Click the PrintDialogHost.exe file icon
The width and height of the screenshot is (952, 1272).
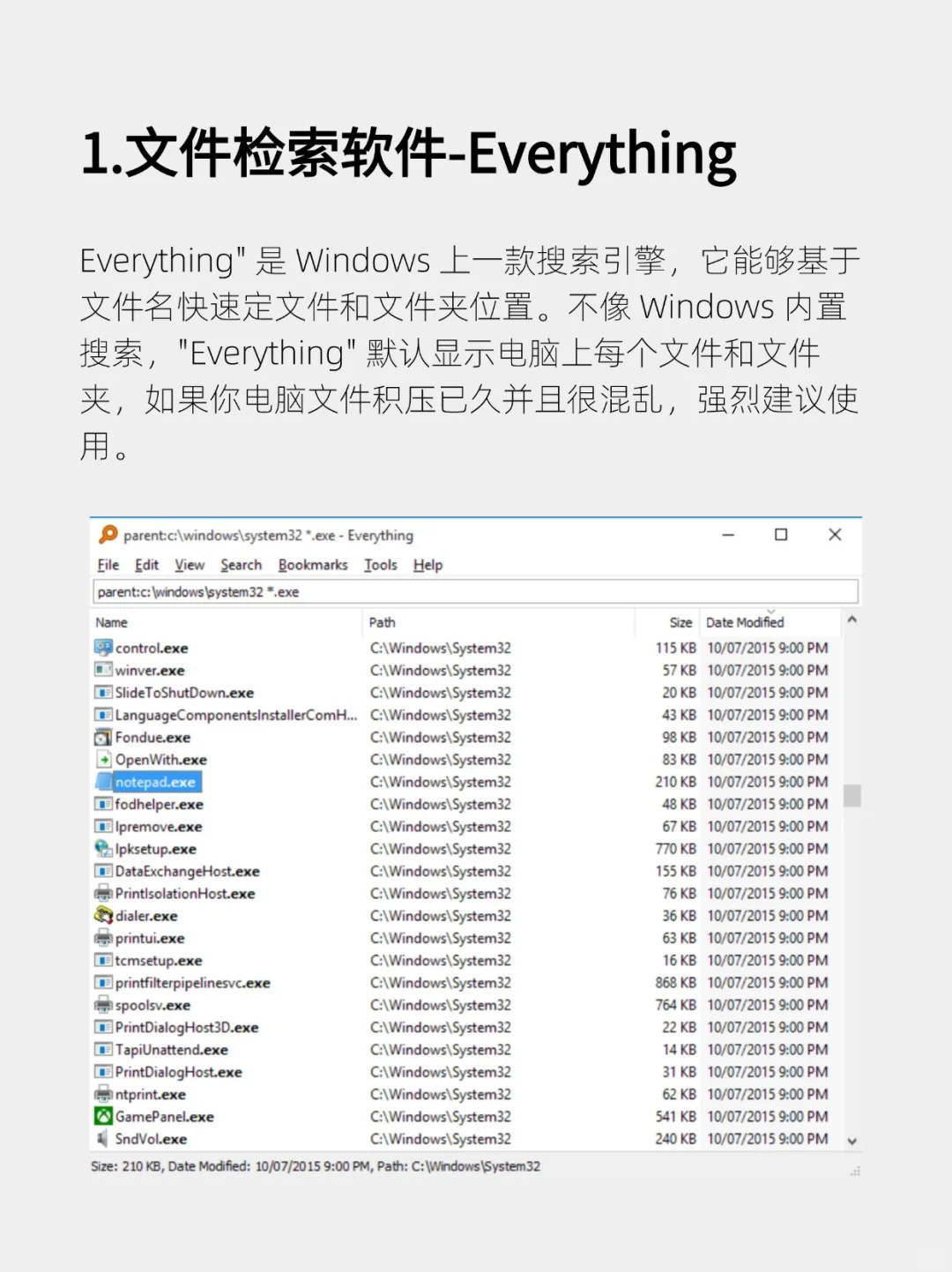pos(103,1072)
